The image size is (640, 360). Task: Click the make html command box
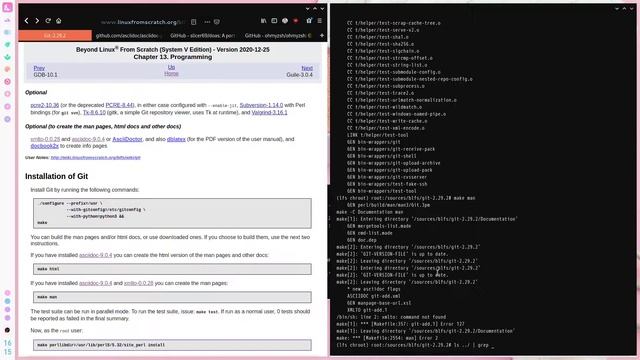172,269
